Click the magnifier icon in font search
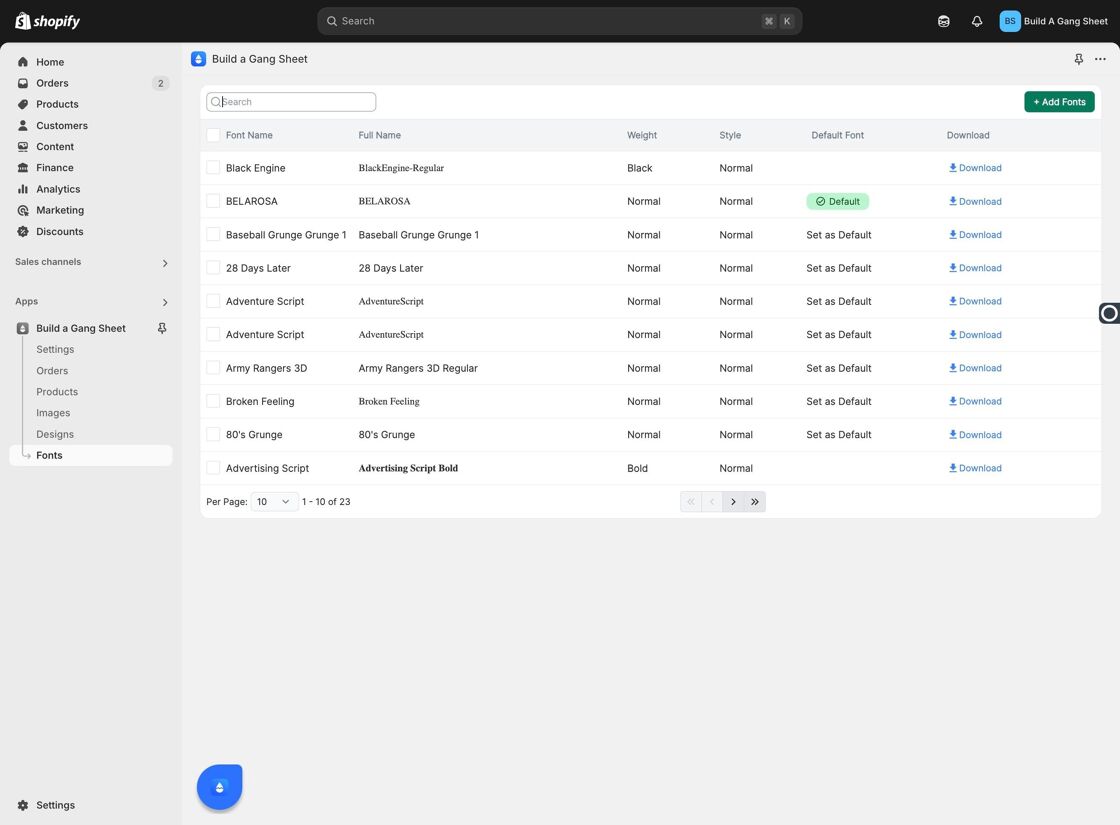 click(216, 102)
